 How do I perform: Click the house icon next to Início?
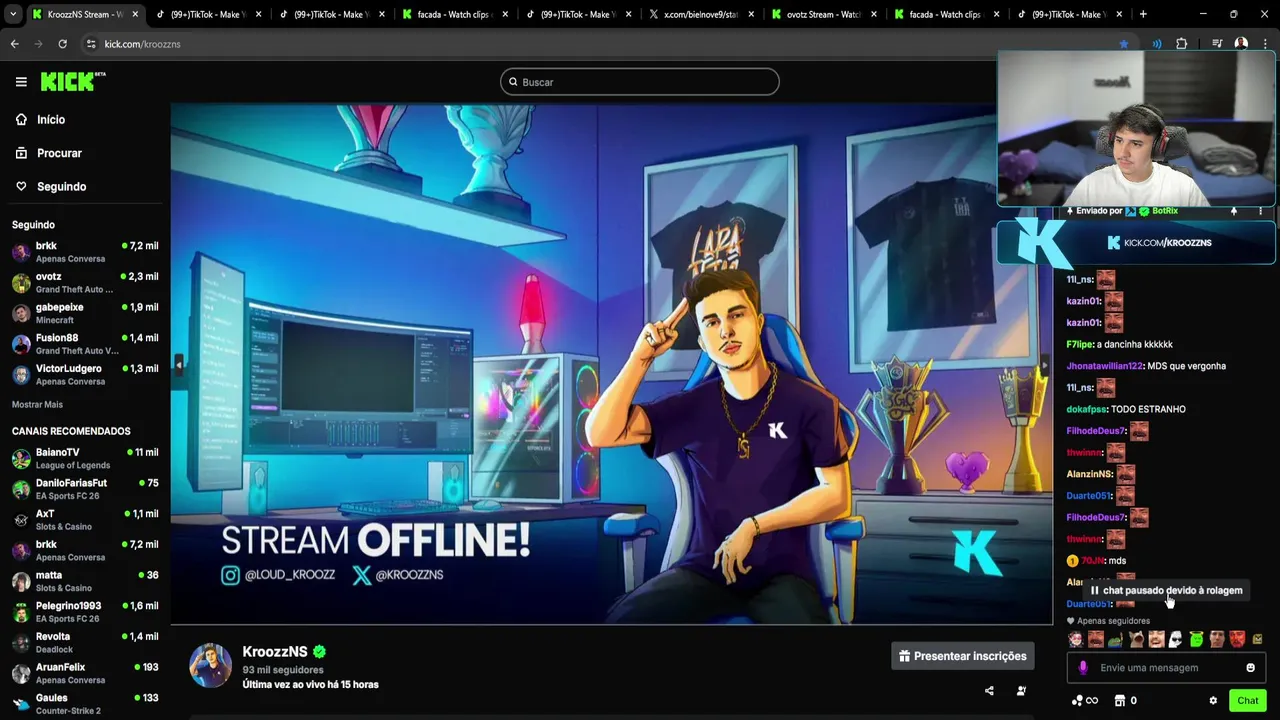pyautogui.click(x=21, y=120)
